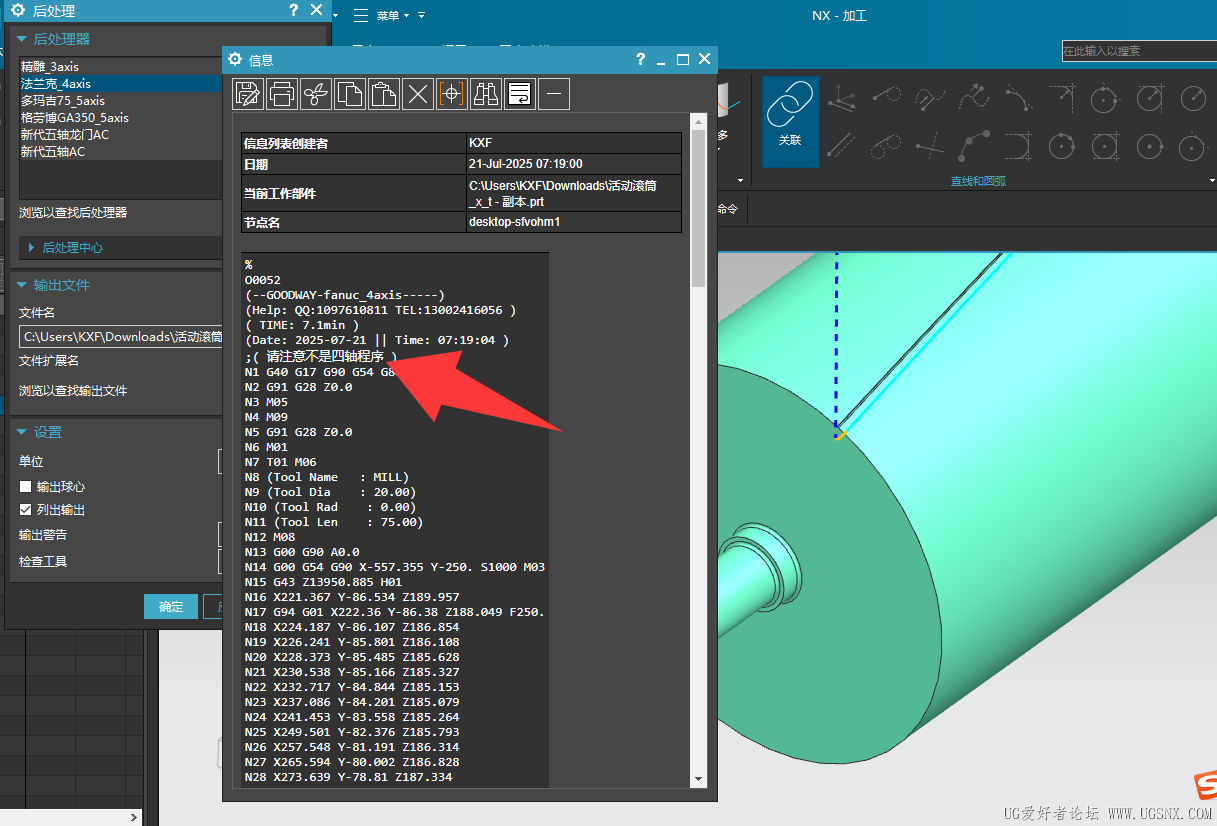Click 确定 button in 后处理 dialog
1217x826 pixels.
click(x=171, y=607)
